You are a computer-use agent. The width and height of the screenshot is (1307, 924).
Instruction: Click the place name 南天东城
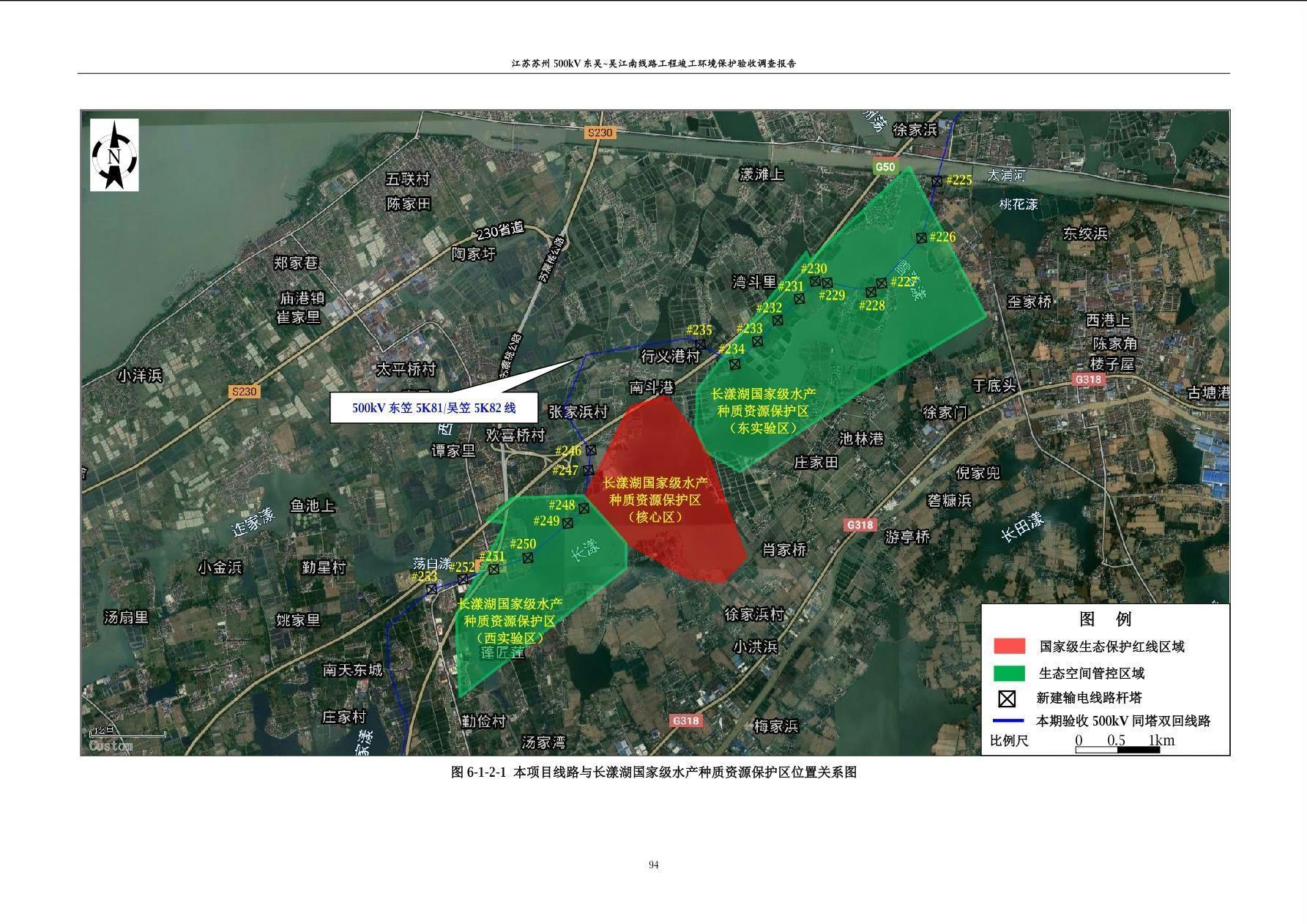tap(352, 669)
